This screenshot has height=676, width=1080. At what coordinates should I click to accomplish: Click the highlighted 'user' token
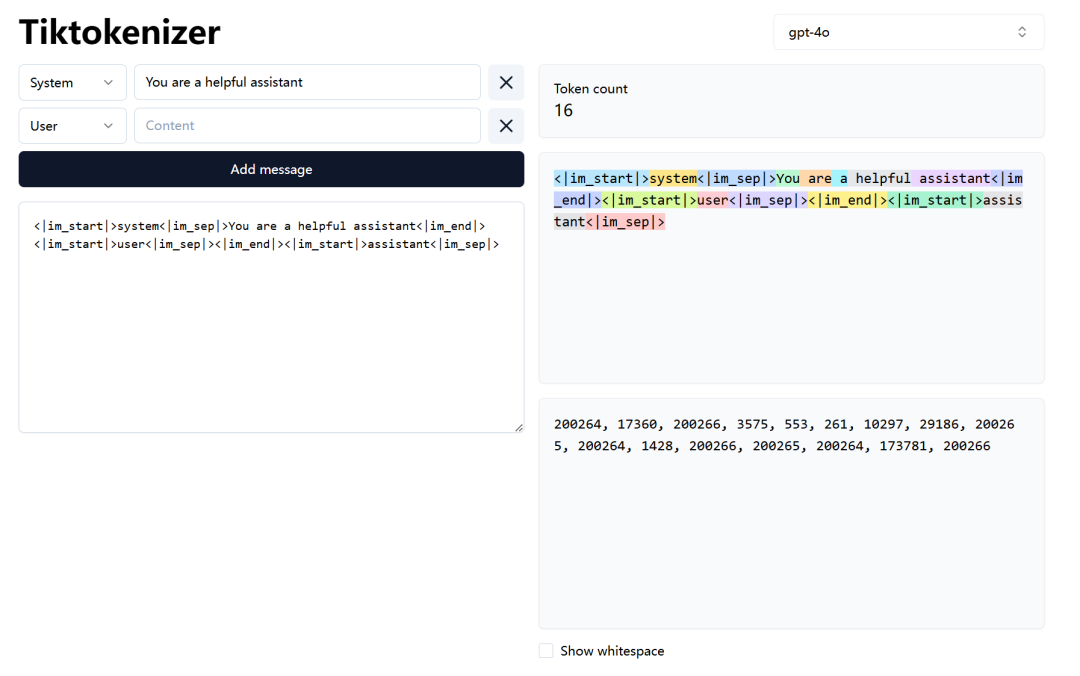tap(712, 201)
